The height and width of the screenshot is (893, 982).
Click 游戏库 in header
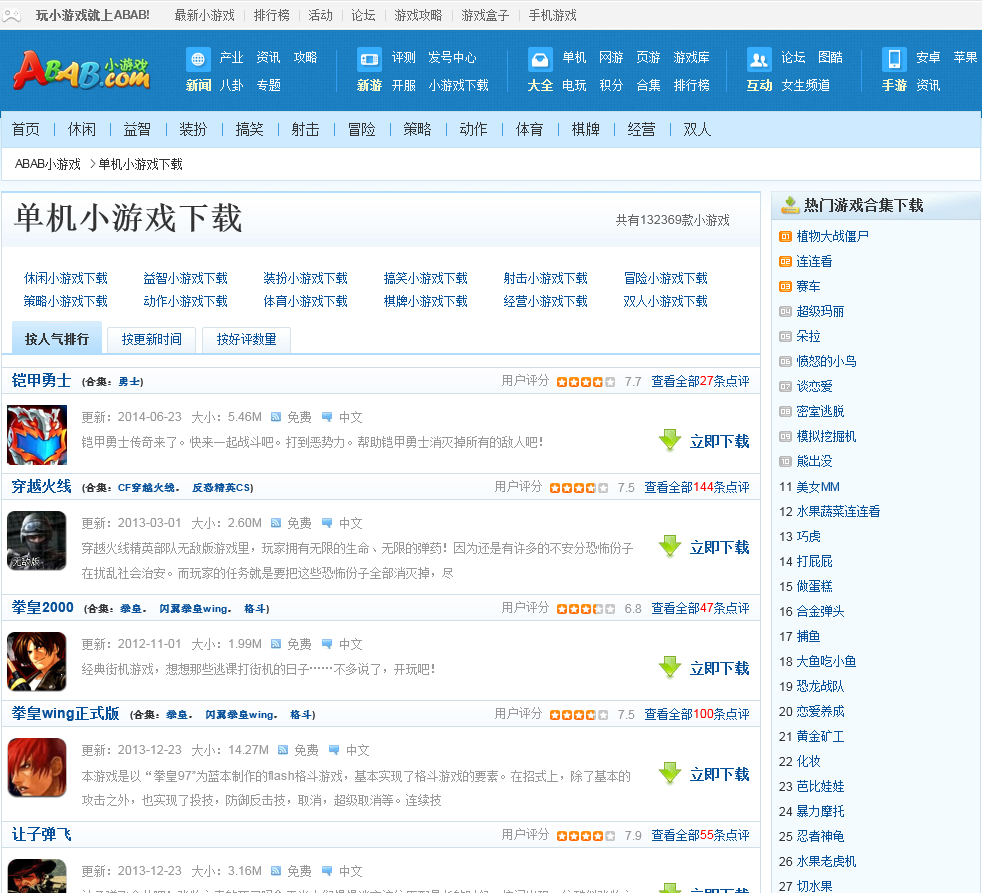[x=691, y=58]
